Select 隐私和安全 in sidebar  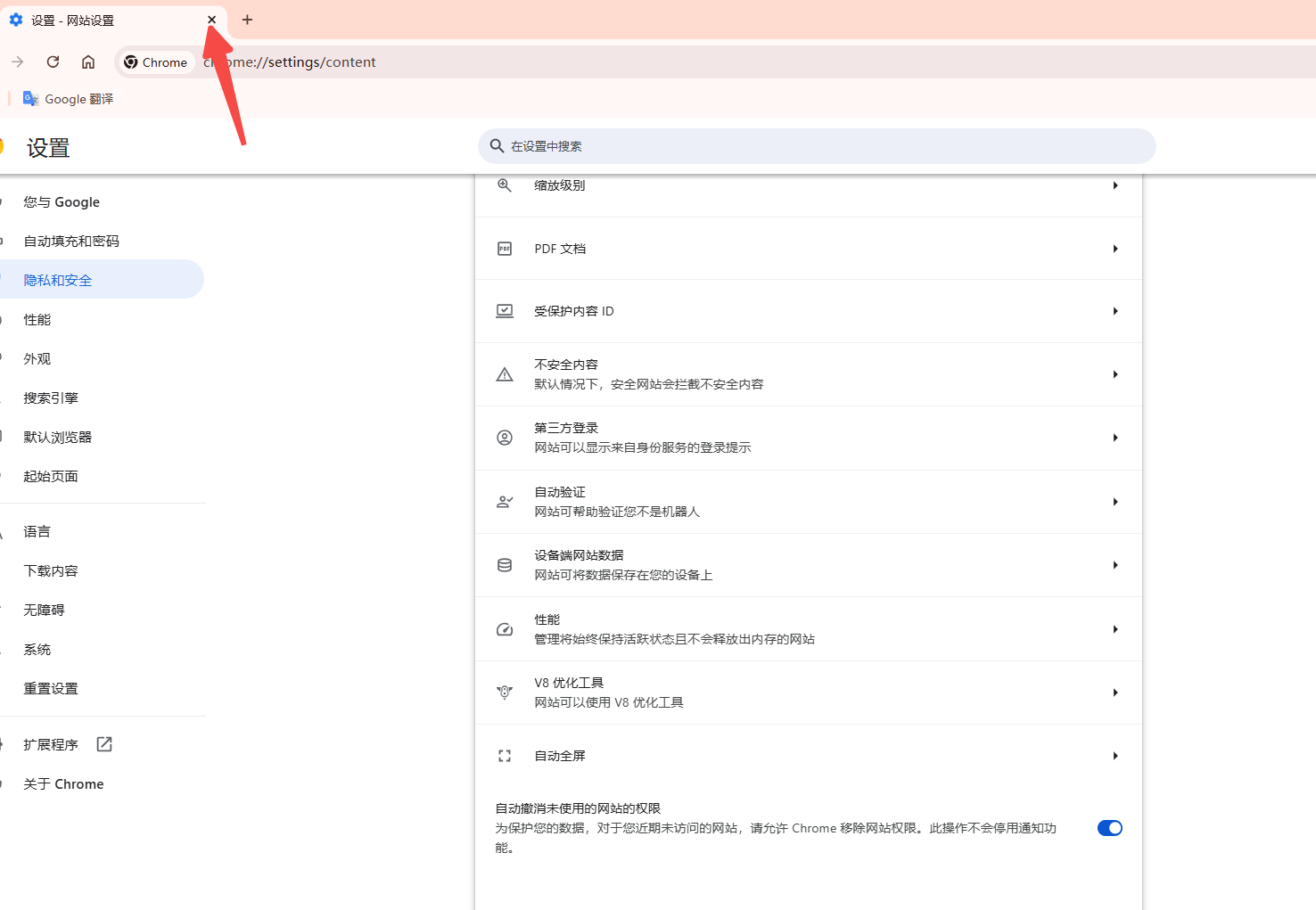point(102,280)
